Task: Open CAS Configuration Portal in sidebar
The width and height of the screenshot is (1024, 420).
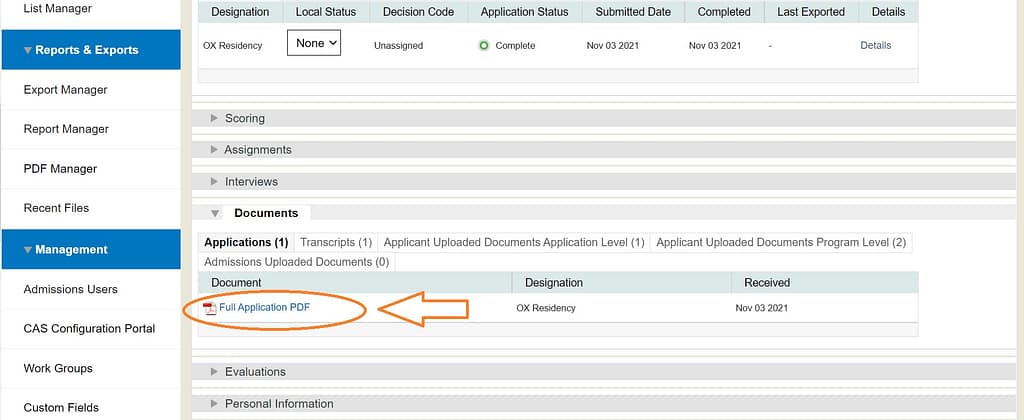Action: (x=89, y=329)
